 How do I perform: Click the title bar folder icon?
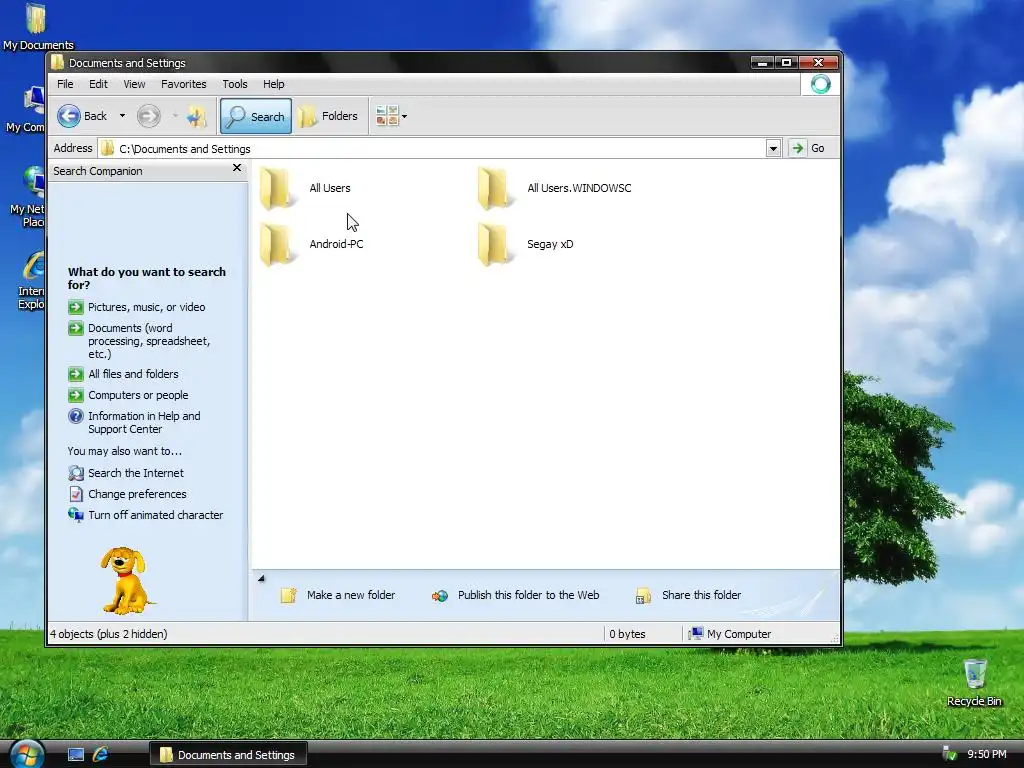57,63
